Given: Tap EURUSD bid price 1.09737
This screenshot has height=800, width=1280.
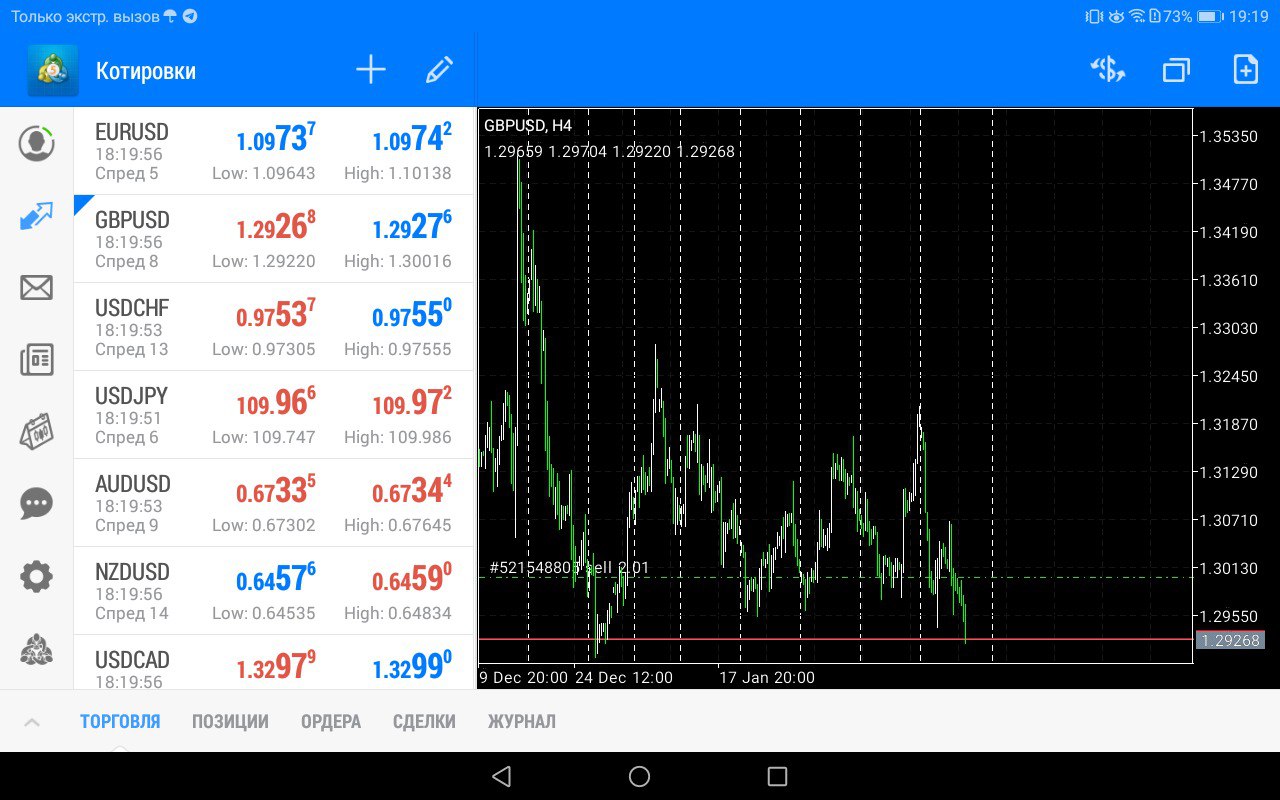Looking at the screenshot, I should tap(276, 138).
